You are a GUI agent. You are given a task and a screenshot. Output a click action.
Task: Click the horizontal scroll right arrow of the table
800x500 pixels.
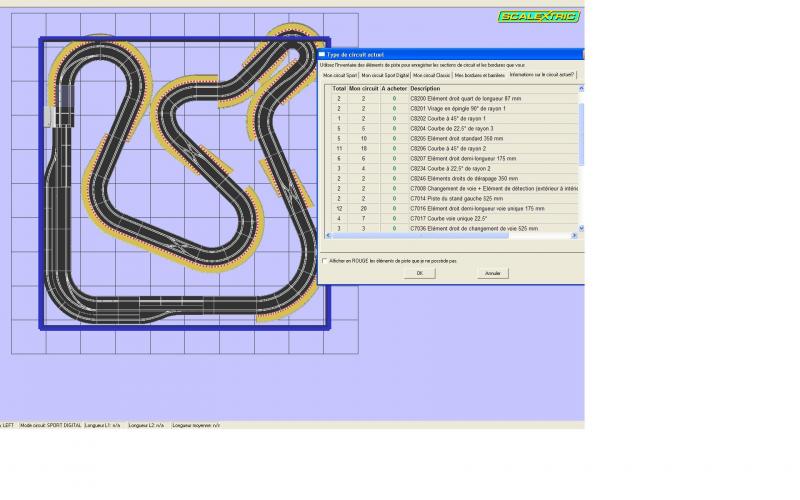(574, 235)
